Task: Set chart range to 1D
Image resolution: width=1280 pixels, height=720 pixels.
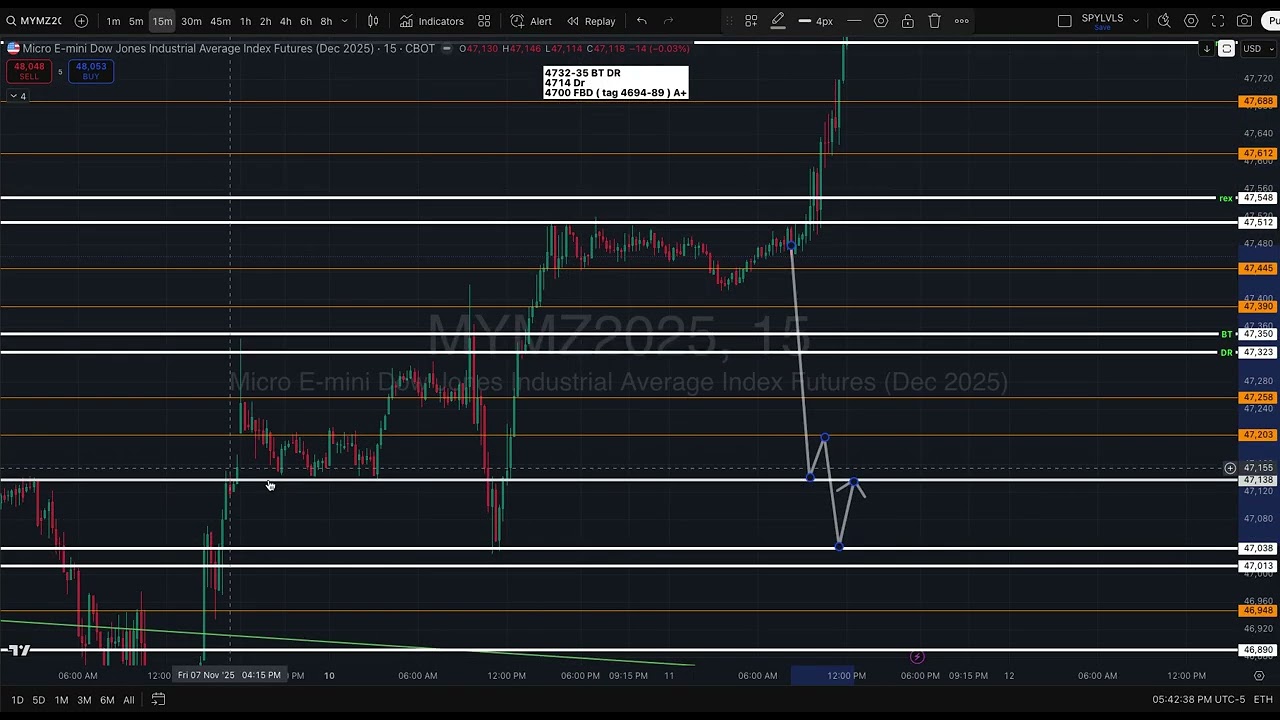Action: (17, 700)
